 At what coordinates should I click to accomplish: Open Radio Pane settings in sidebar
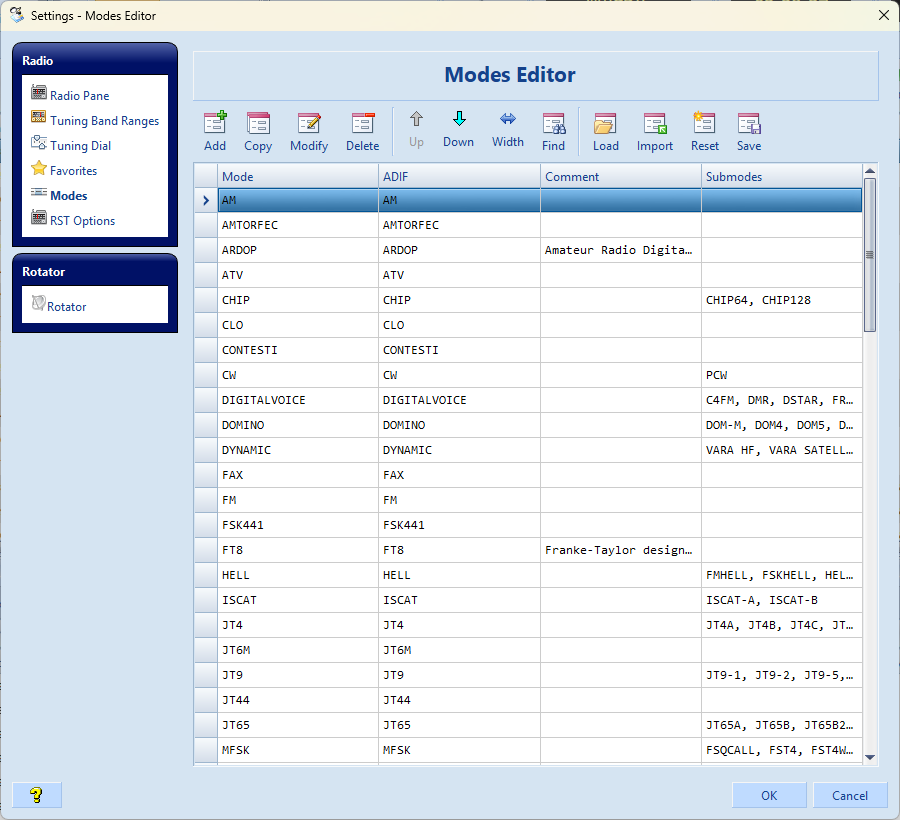80,96
